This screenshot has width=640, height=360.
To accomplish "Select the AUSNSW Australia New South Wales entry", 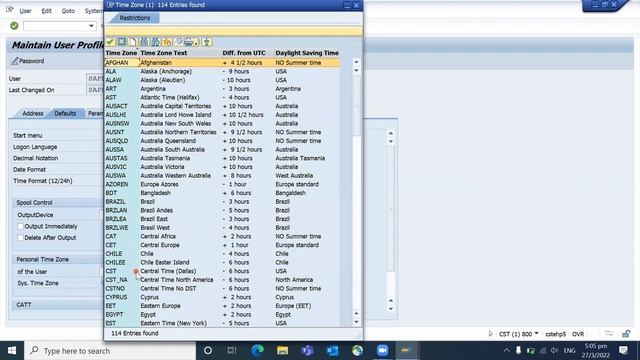I will [x=222, y=123].
